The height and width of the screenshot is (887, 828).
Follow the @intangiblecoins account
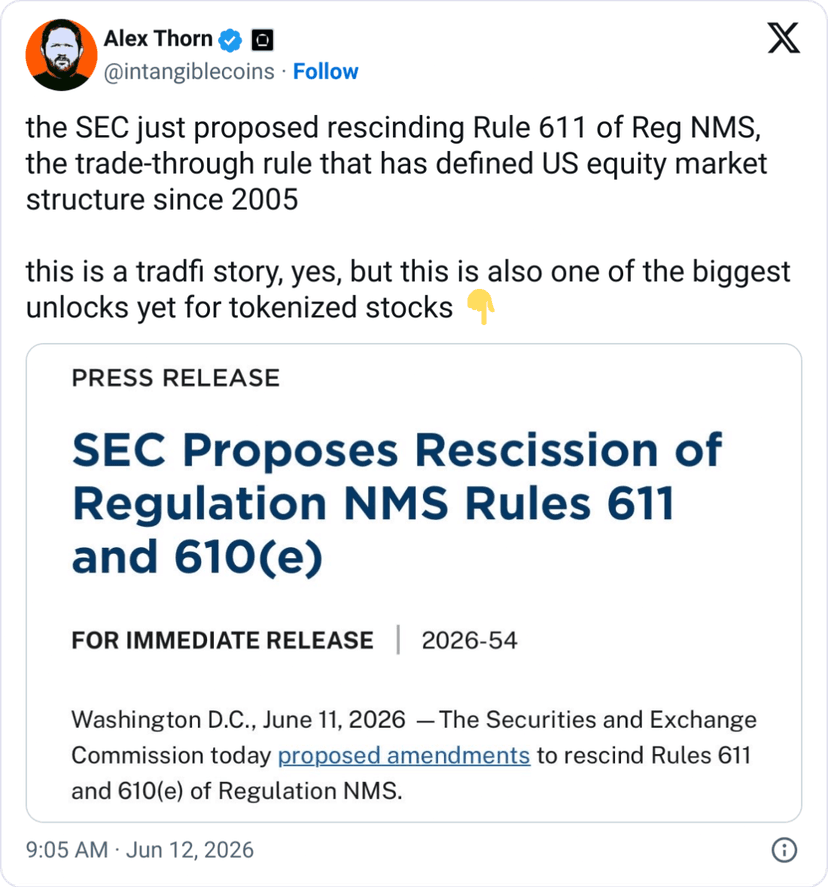(325, 72)
